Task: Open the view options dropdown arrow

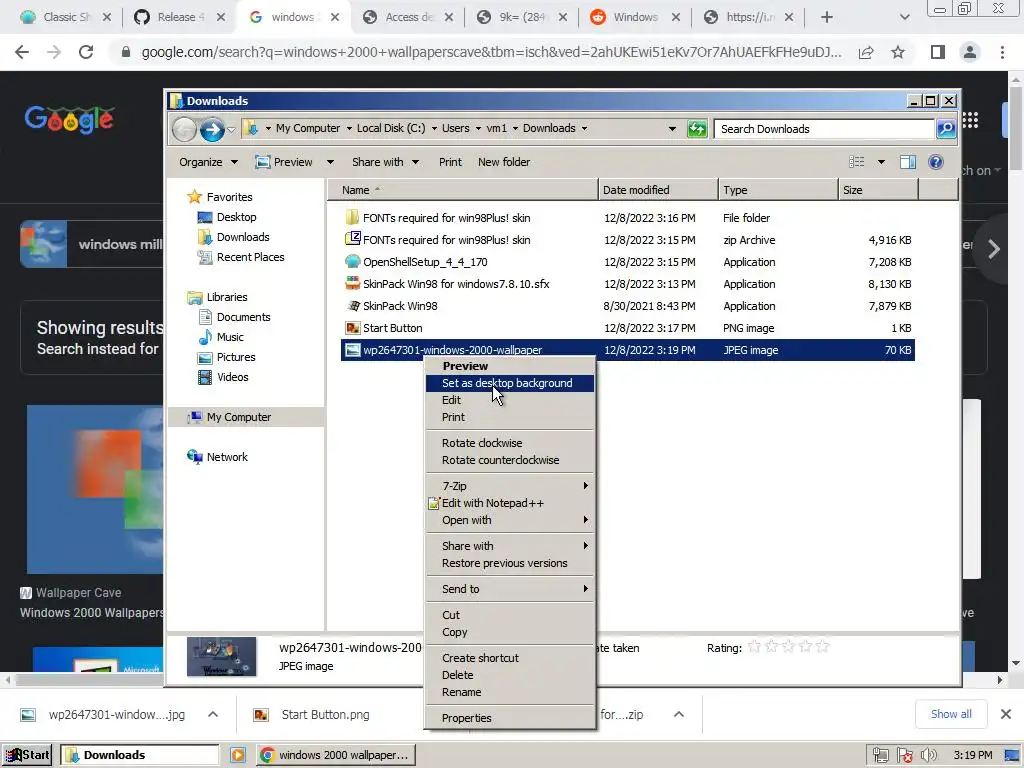Action: point(881,162)
